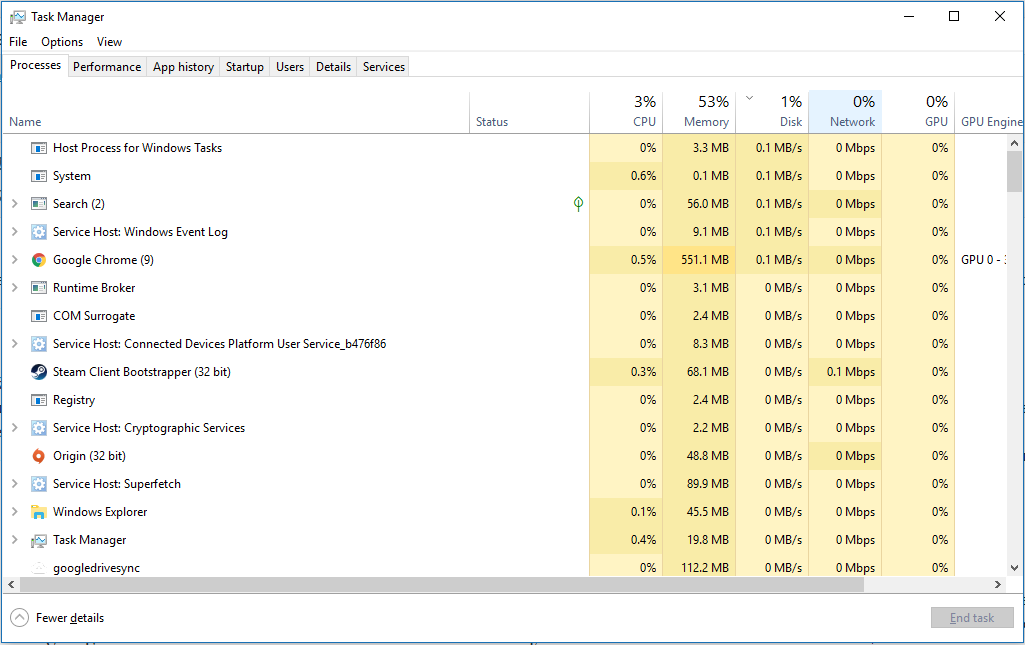This screenshot has height=645, width=1025.
Task: Click the Fewer details link
Action: [70, 618]
